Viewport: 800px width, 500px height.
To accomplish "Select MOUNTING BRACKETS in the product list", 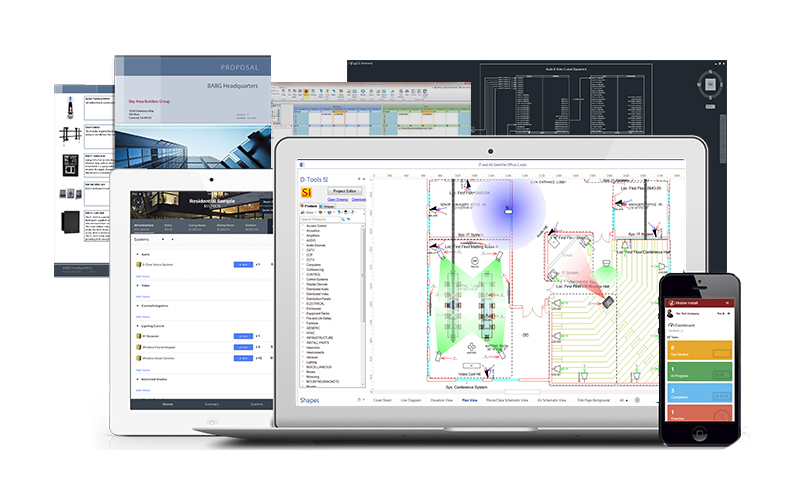I will (x=322, y=381).
